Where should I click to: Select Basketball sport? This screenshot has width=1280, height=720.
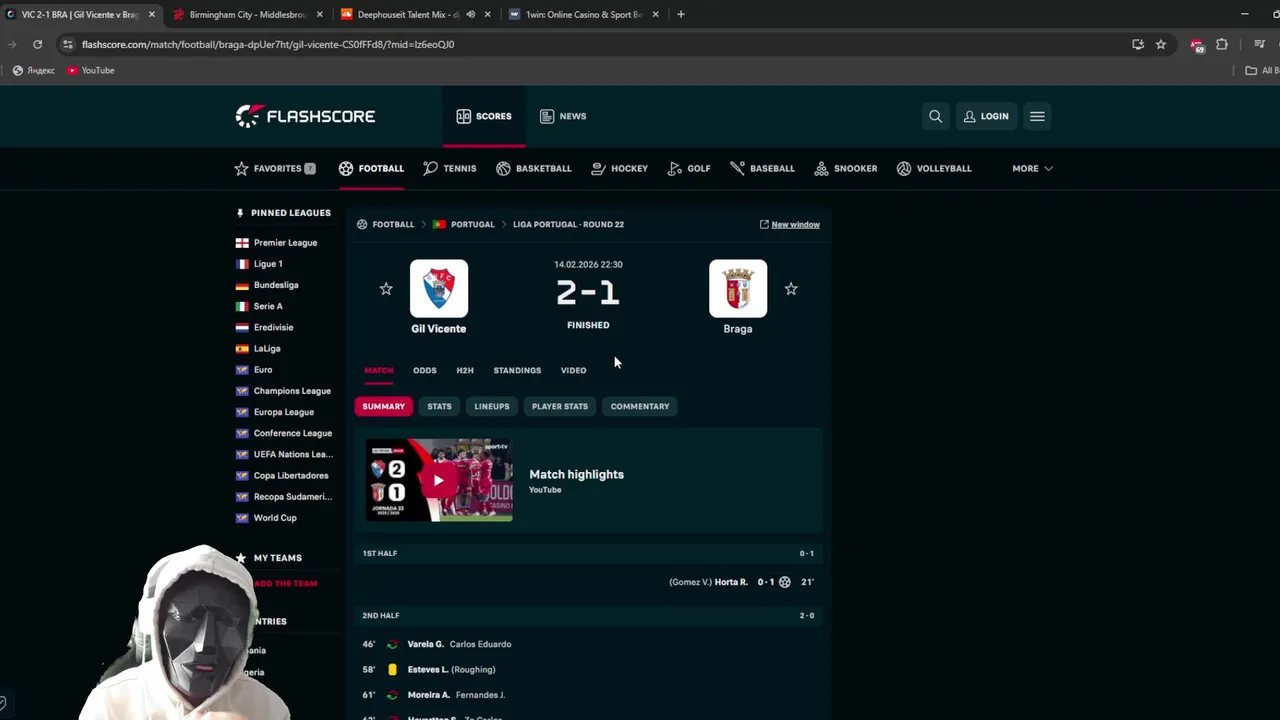point(534,168)
